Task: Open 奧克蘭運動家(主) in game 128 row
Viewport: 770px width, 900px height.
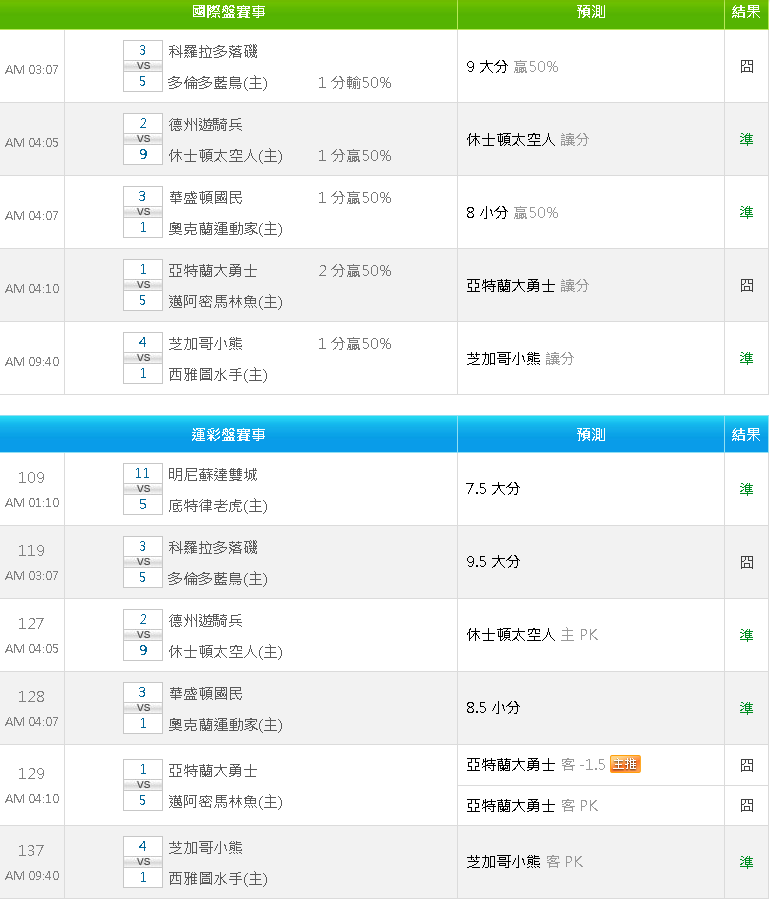Action: 225,724
